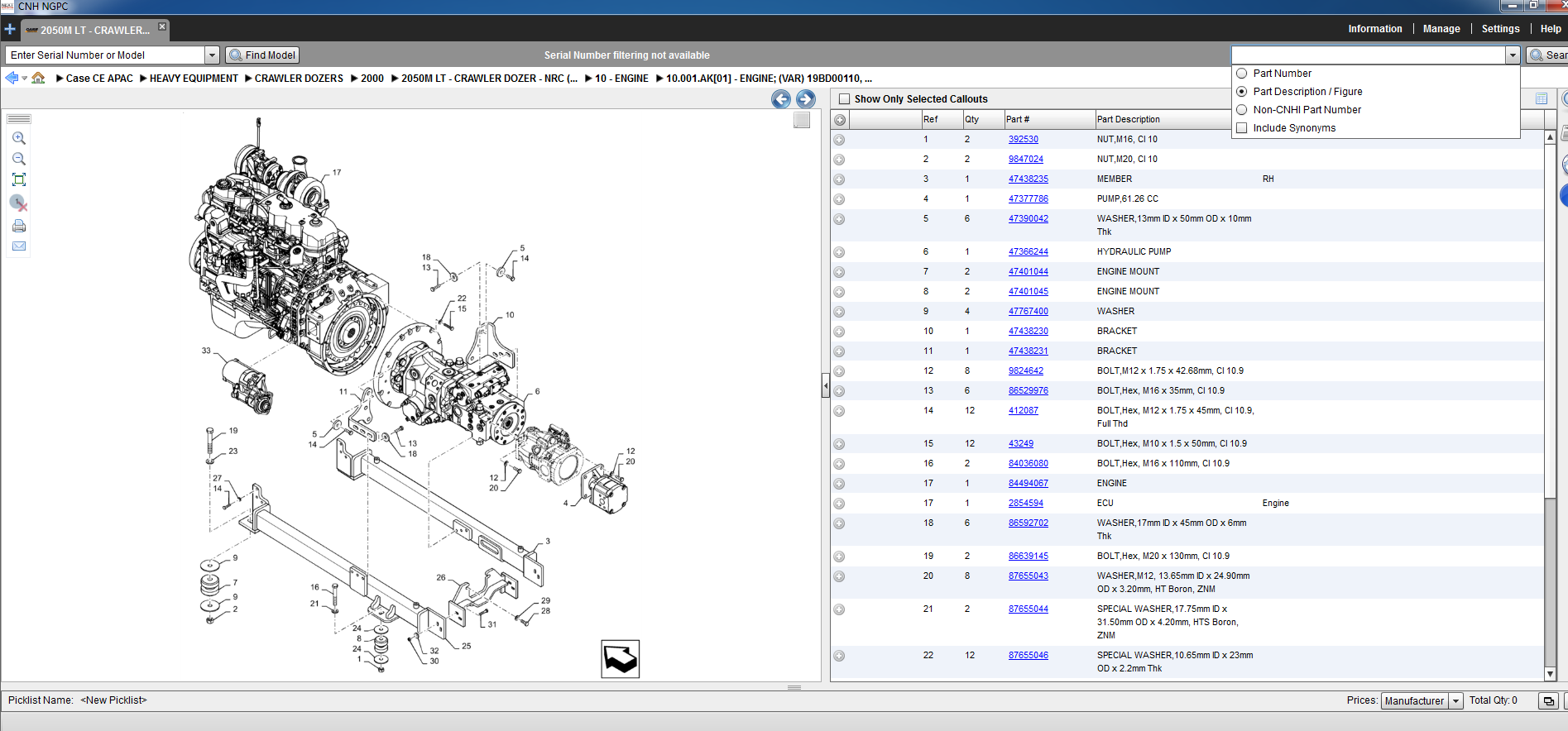Image resolution: width=1568 pixels, height=731 pixels.
Task: Expand the search field dropdown arrow
Action: 1513,55
